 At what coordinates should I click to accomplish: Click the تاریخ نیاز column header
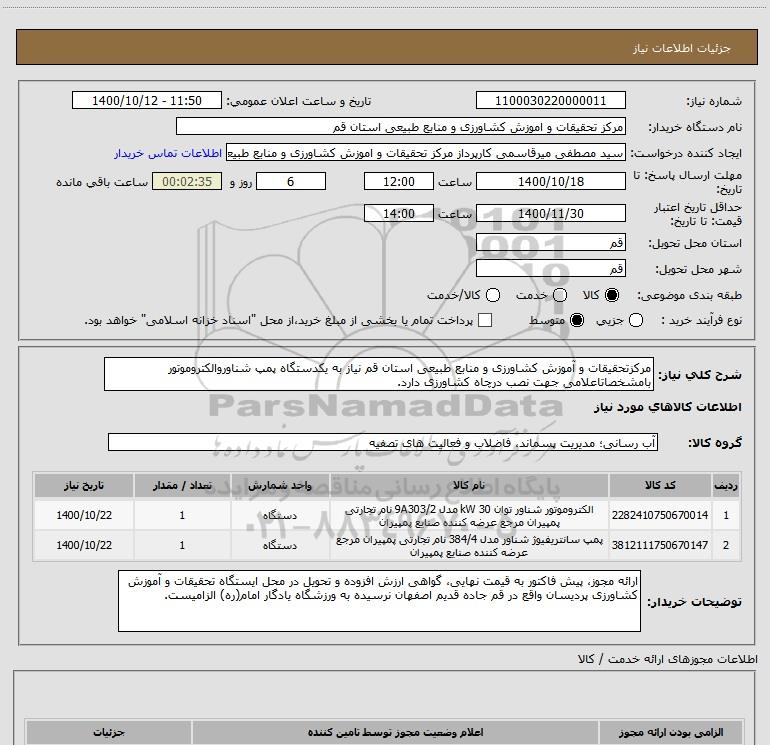point(84,485)
